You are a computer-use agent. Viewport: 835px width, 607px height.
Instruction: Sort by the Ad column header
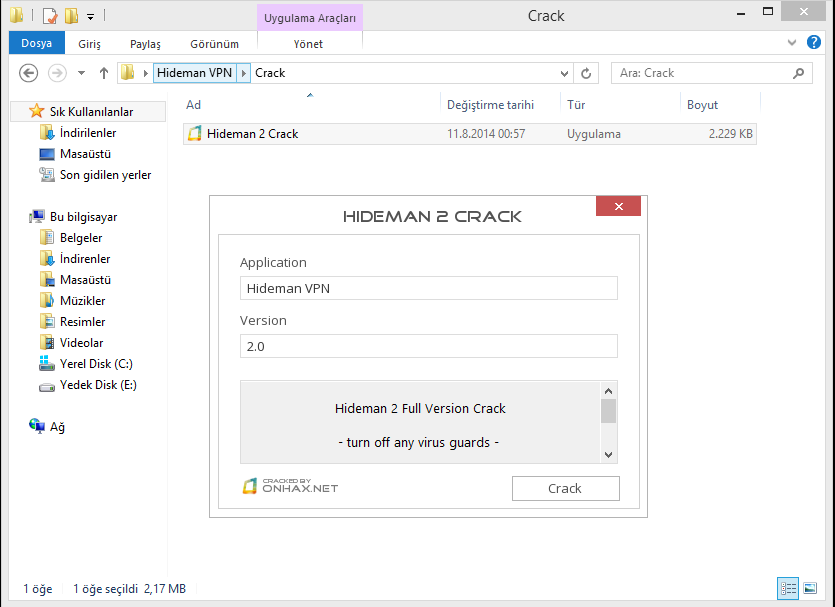pos(193,105)
